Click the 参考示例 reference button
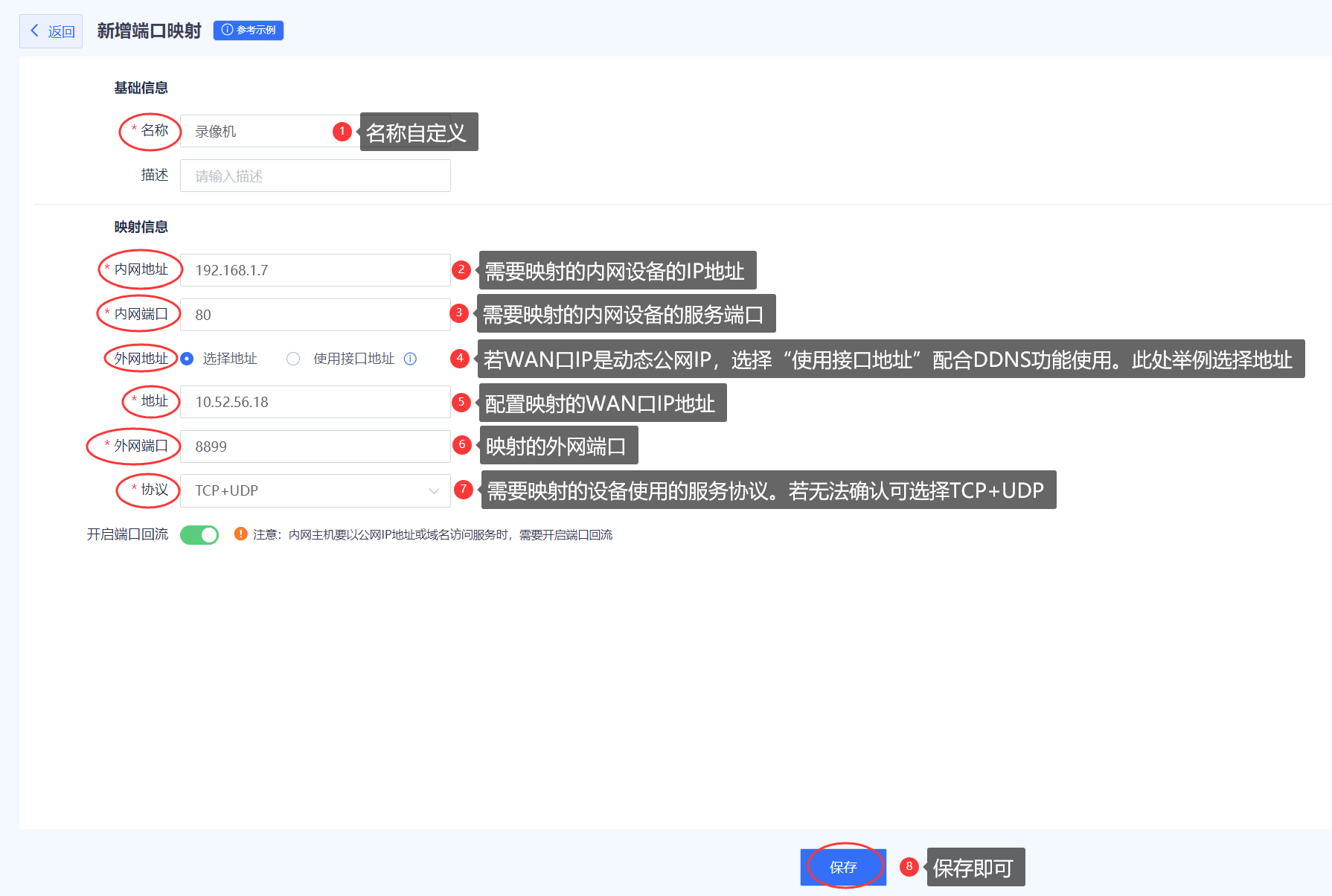Viewport: 1332px width, 896px height. (x=249, y=31)
